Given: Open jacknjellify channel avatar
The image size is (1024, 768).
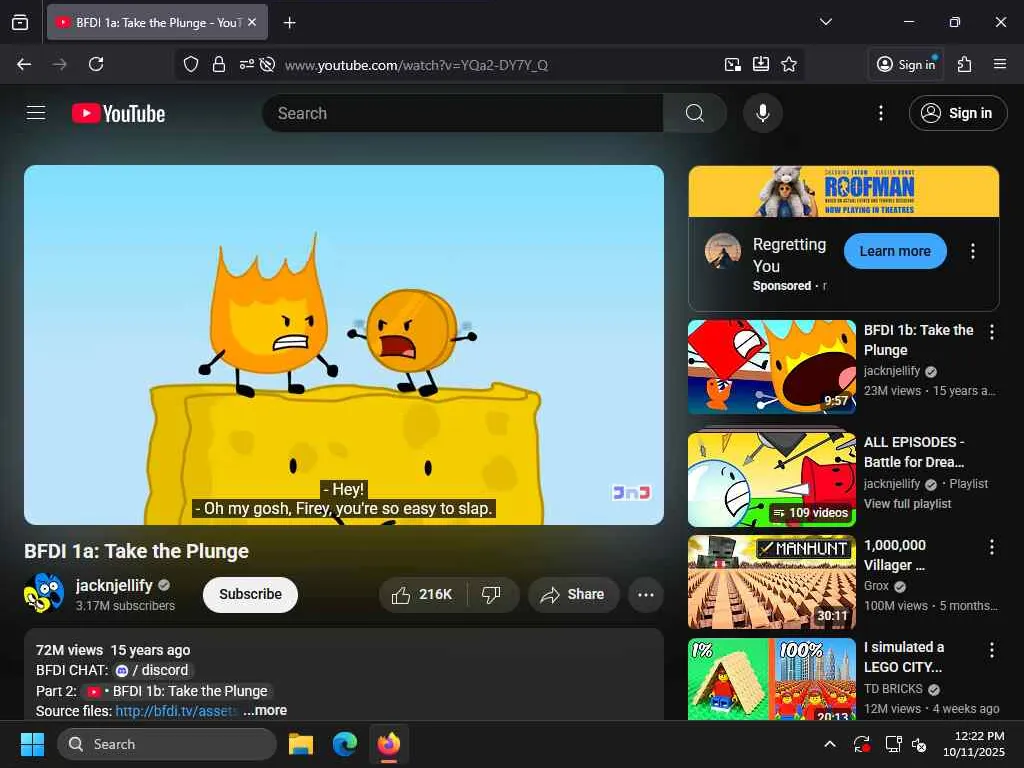Looking at the screenshot, I should tap(44, 593).
